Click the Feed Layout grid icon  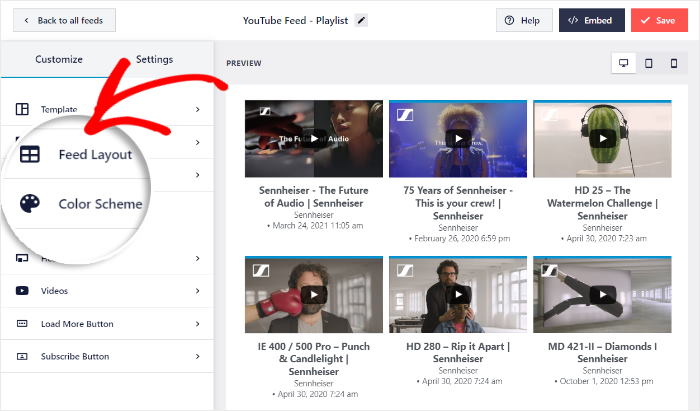coord(29,154)
